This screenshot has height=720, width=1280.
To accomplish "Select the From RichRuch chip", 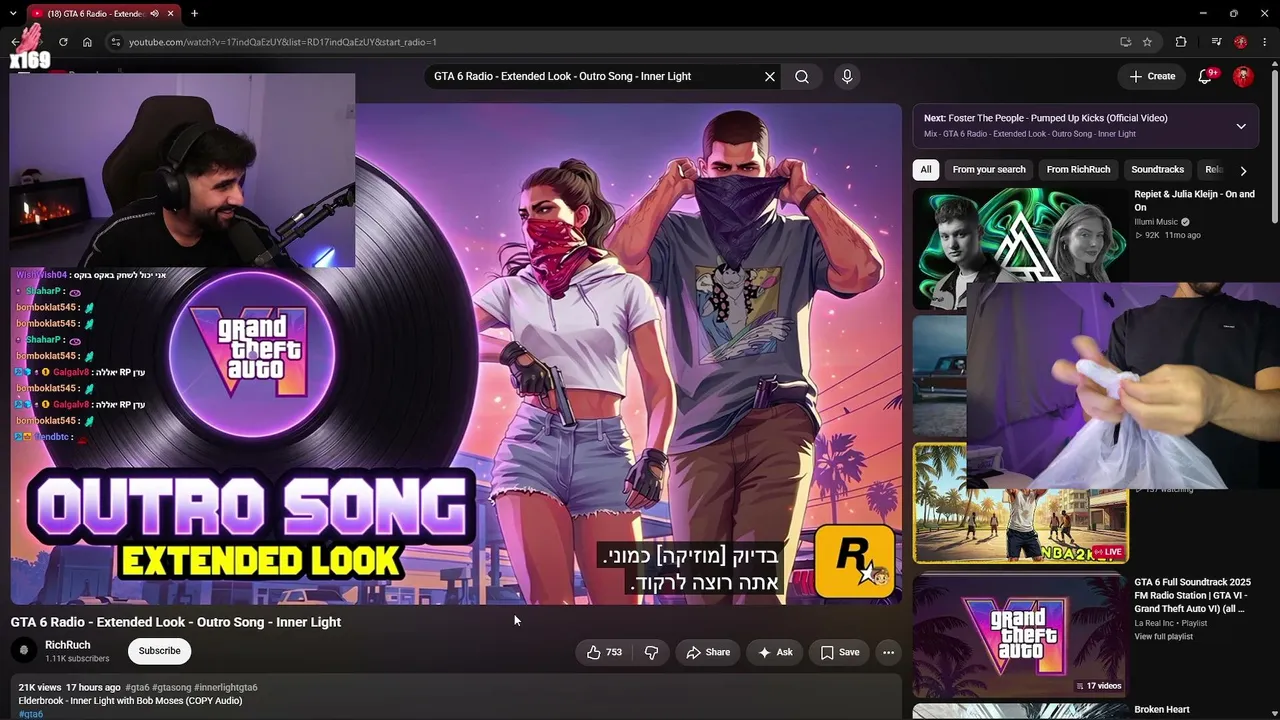I will click(1078, 170).
